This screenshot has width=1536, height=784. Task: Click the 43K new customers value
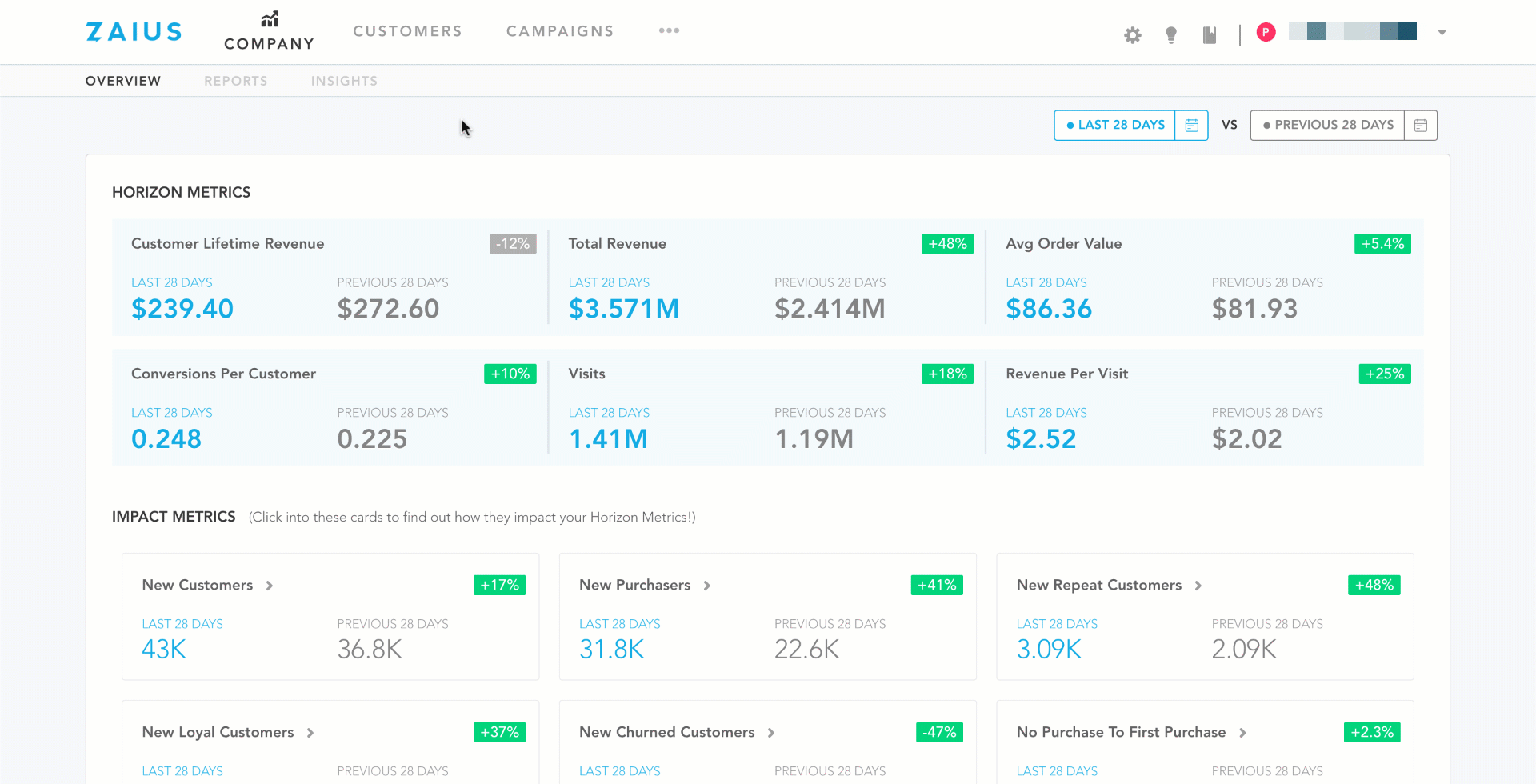tap(164, 650)
